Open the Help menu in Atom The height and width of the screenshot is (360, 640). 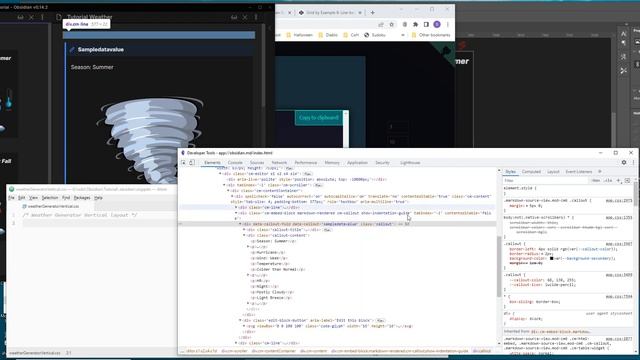coord(98,198)
